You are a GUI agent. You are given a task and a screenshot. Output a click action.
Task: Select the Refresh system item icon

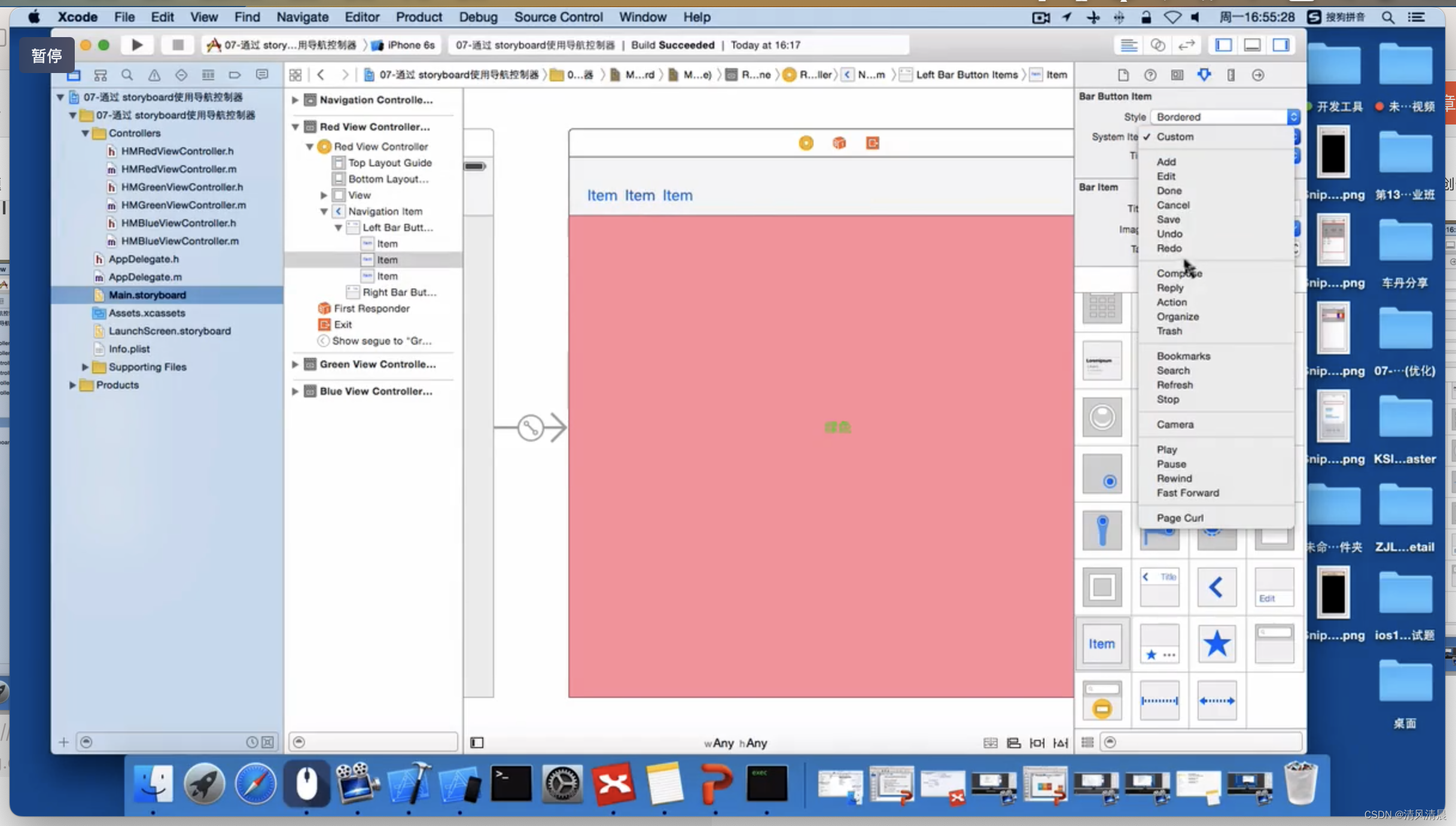1175,384
